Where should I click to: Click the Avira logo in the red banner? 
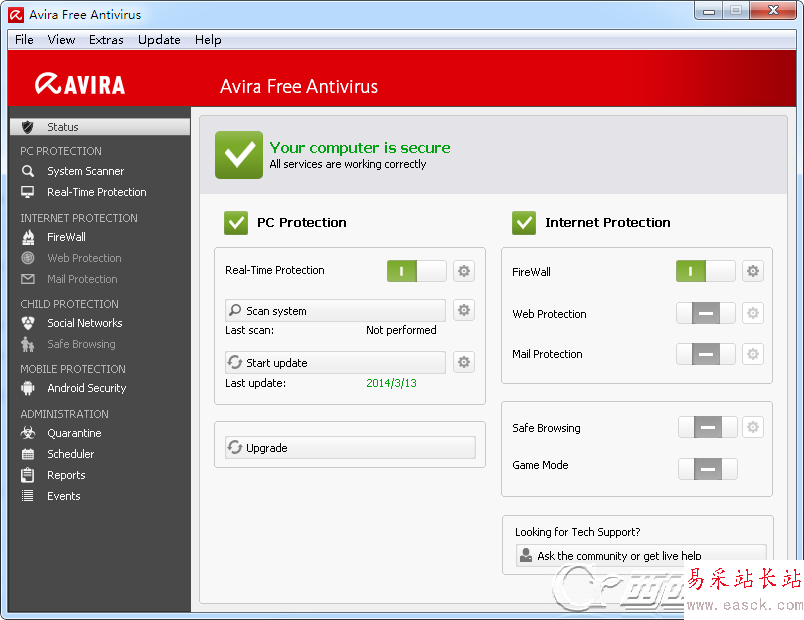[80, 84]
